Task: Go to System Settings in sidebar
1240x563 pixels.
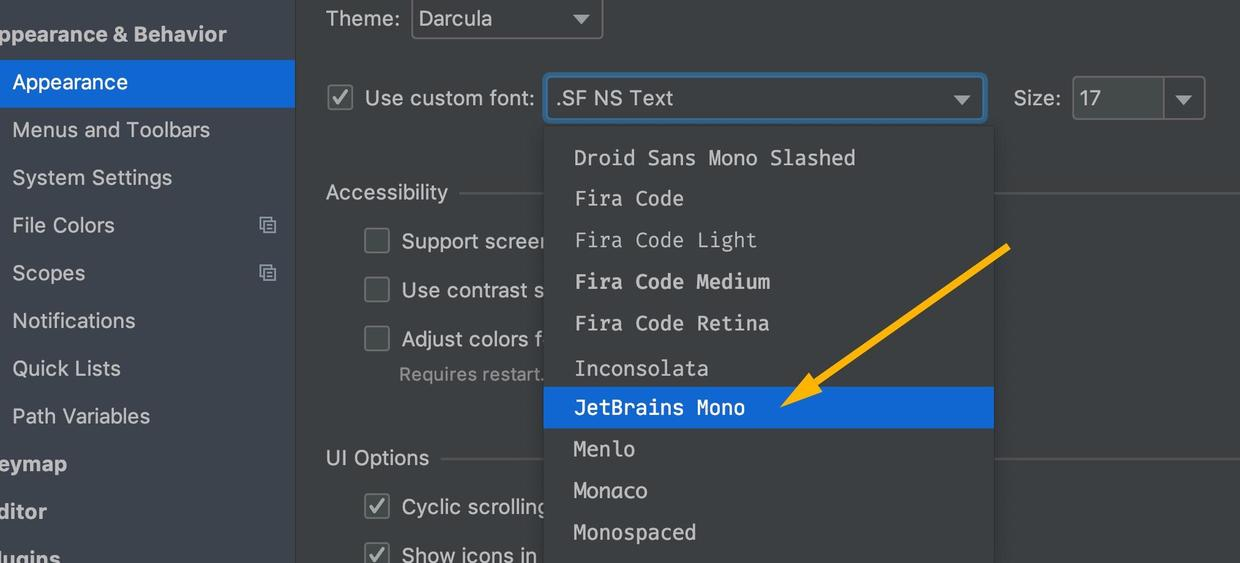Action: click(92, 178)
